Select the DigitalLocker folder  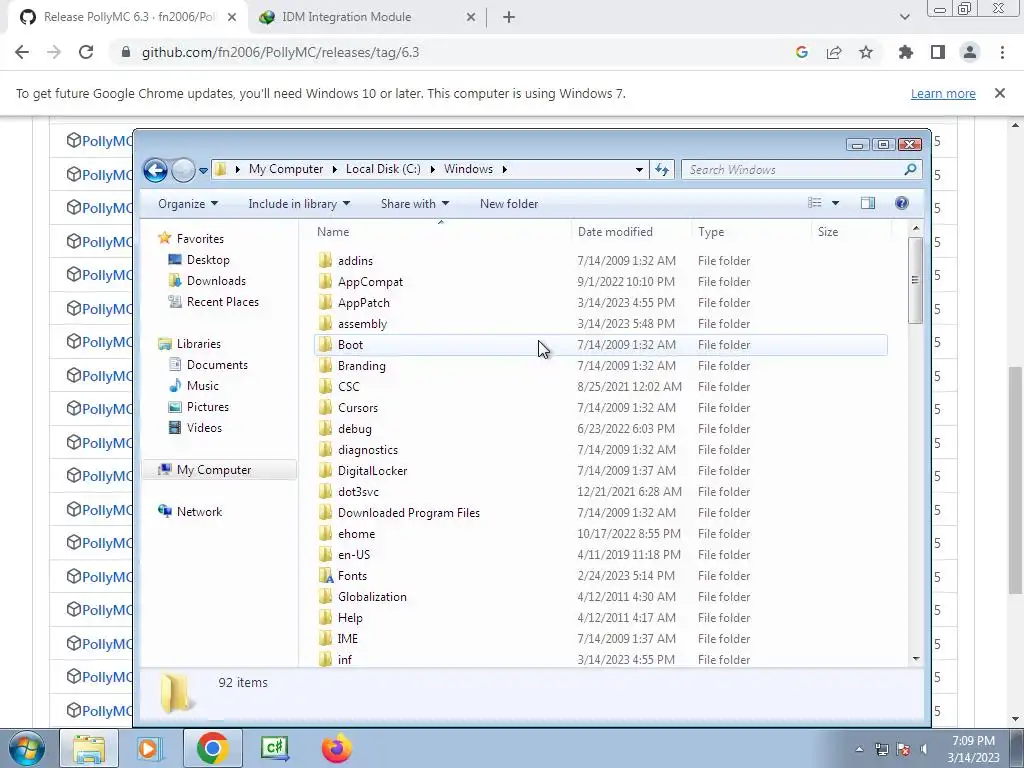pyautogui.click(x=372, y=470)
